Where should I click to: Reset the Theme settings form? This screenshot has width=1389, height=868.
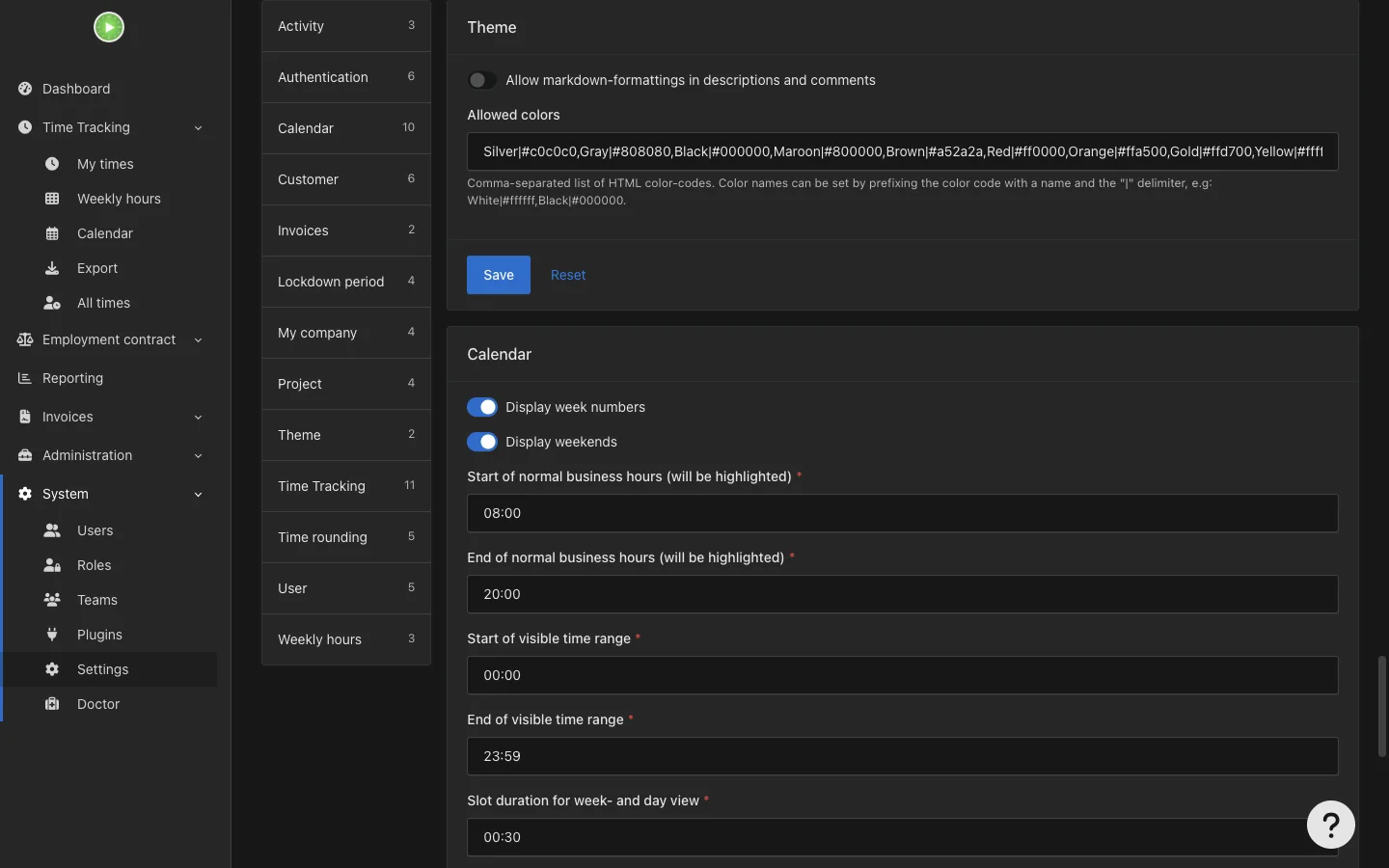tap(568, 275)
